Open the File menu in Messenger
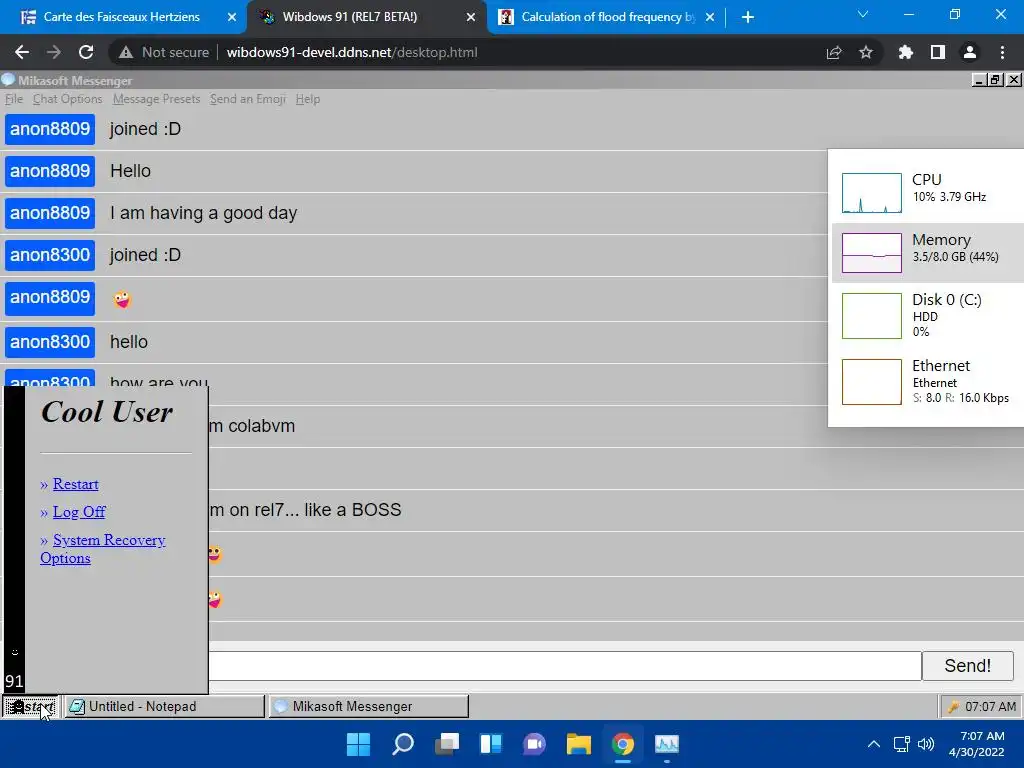Viewport: 1024px width, 768px height. click(14, 99)
